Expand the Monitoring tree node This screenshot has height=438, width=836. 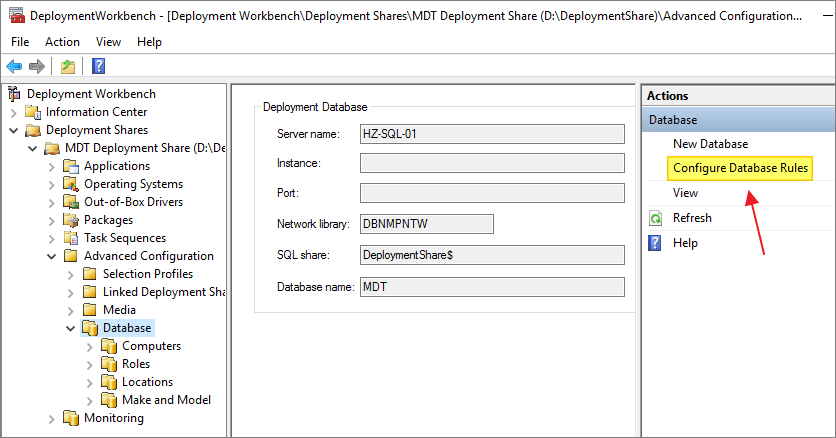click(x=52, y=418)
